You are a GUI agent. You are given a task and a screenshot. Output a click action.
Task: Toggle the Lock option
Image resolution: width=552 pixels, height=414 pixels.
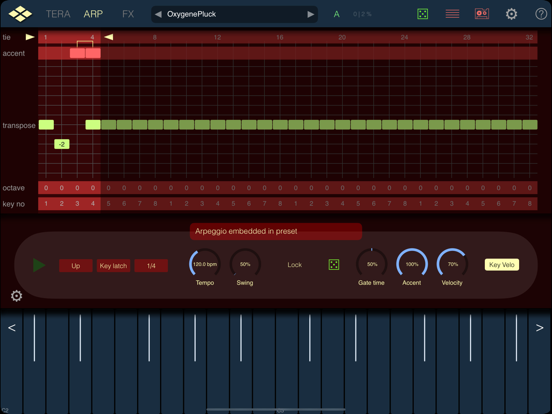[x=295, y=265]
